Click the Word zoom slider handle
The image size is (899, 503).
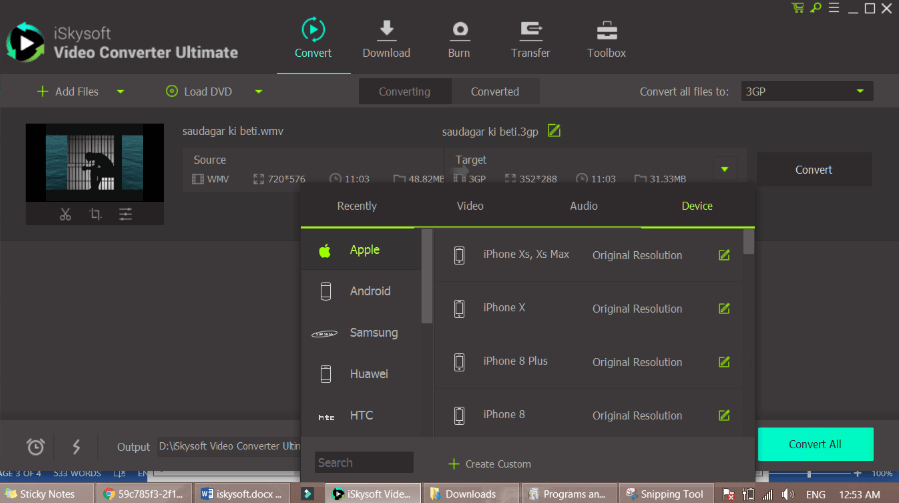pyautogui.click(x=809, y=474)
